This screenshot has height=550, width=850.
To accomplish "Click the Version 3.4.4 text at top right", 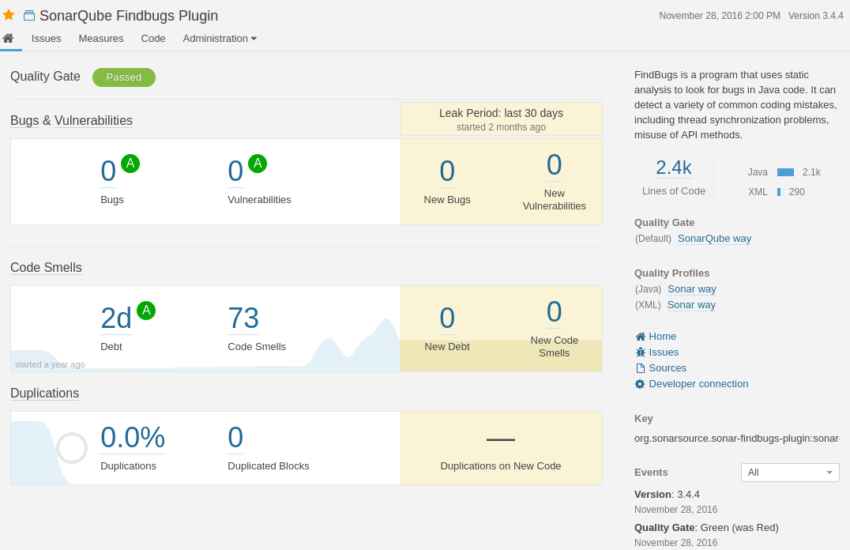I will (x=815, y=16).
